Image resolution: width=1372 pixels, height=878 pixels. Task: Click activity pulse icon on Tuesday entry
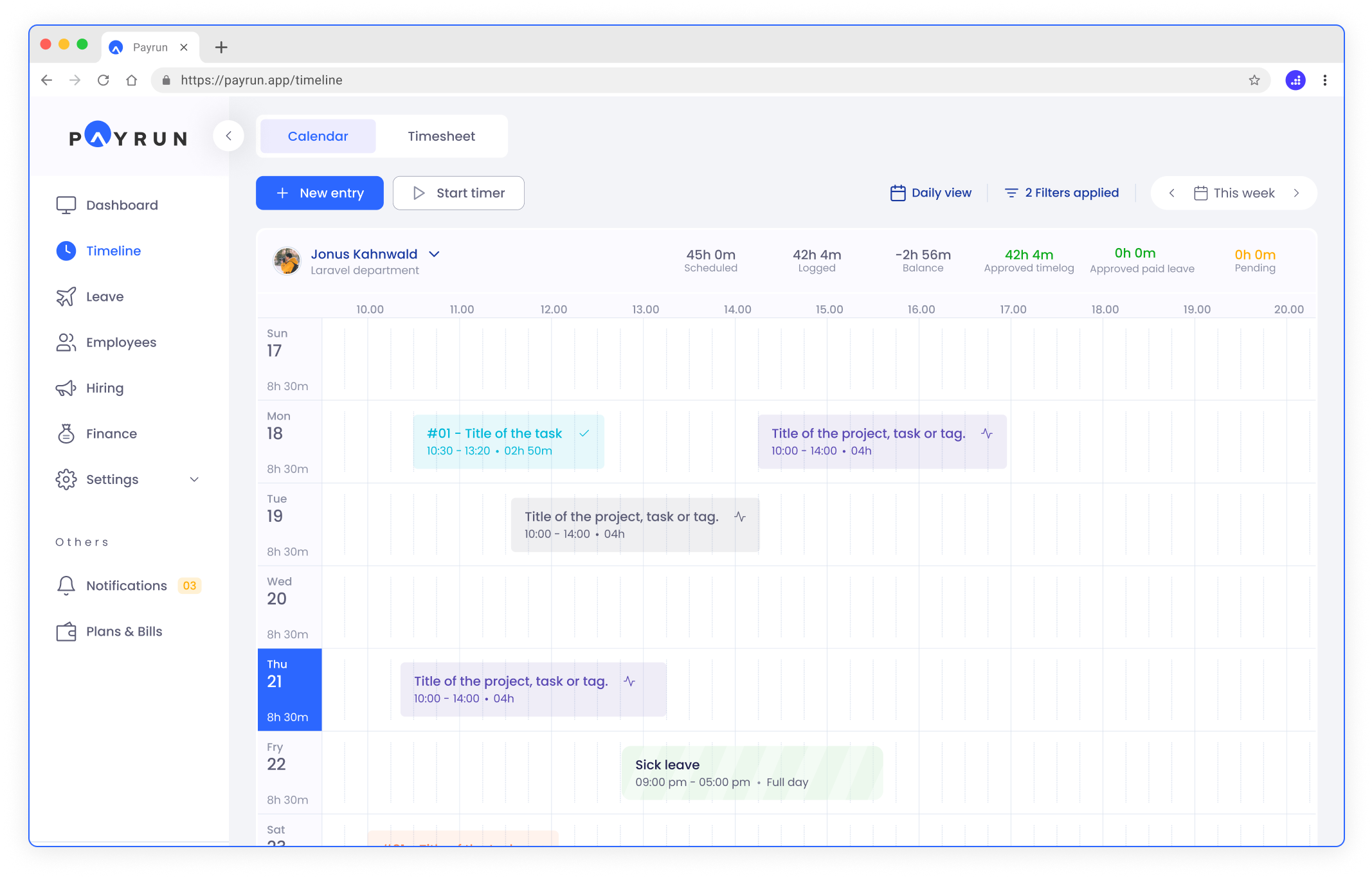pos(740,517)
